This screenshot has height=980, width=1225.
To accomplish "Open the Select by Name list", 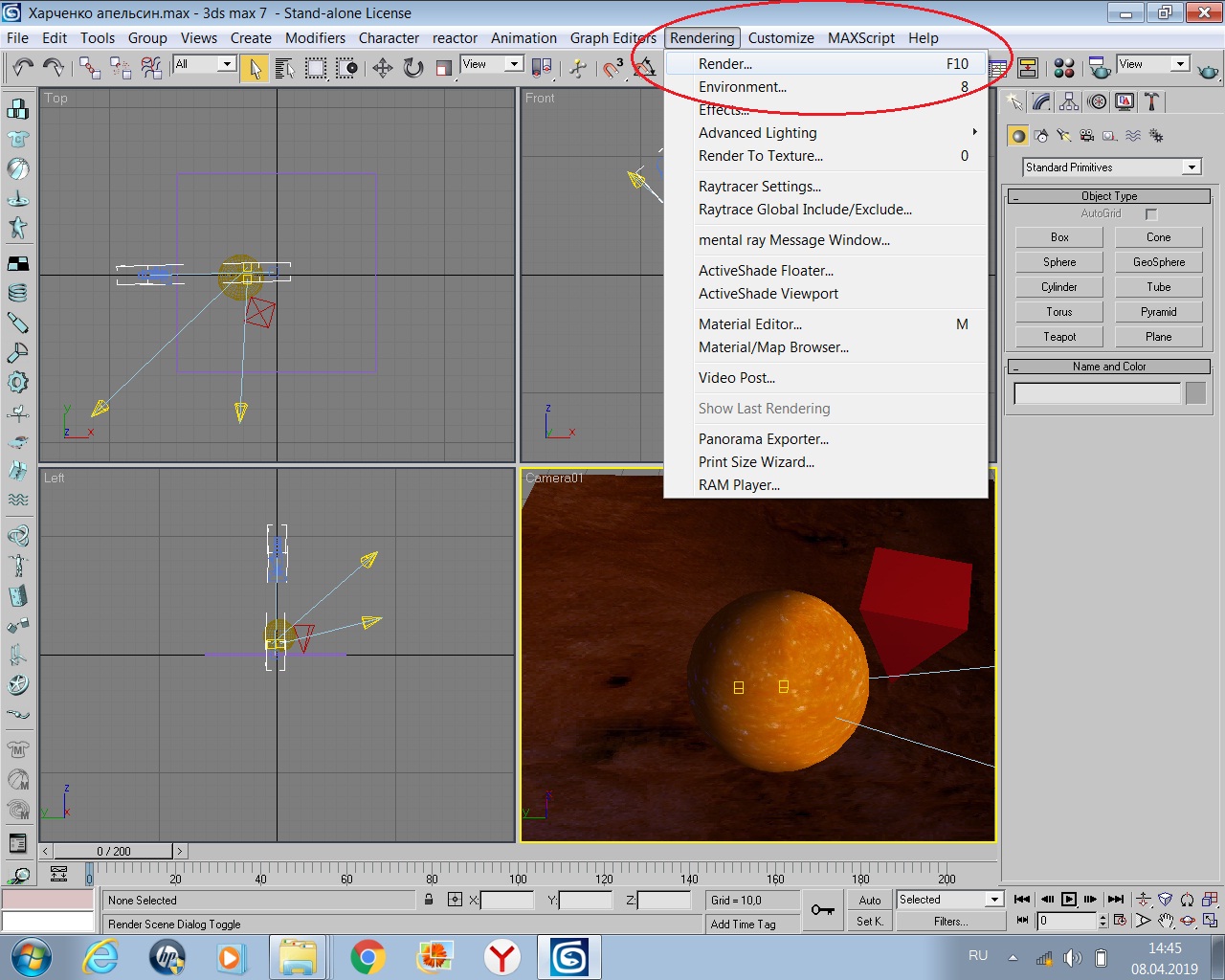I will [285, 68].
